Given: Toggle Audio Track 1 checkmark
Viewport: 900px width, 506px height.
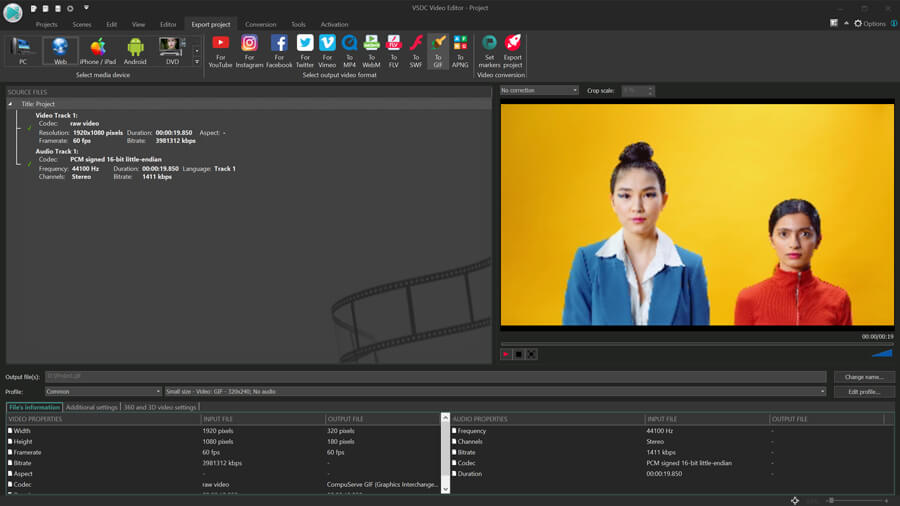Looking at the screenshot, I should [x=29, y=164].
